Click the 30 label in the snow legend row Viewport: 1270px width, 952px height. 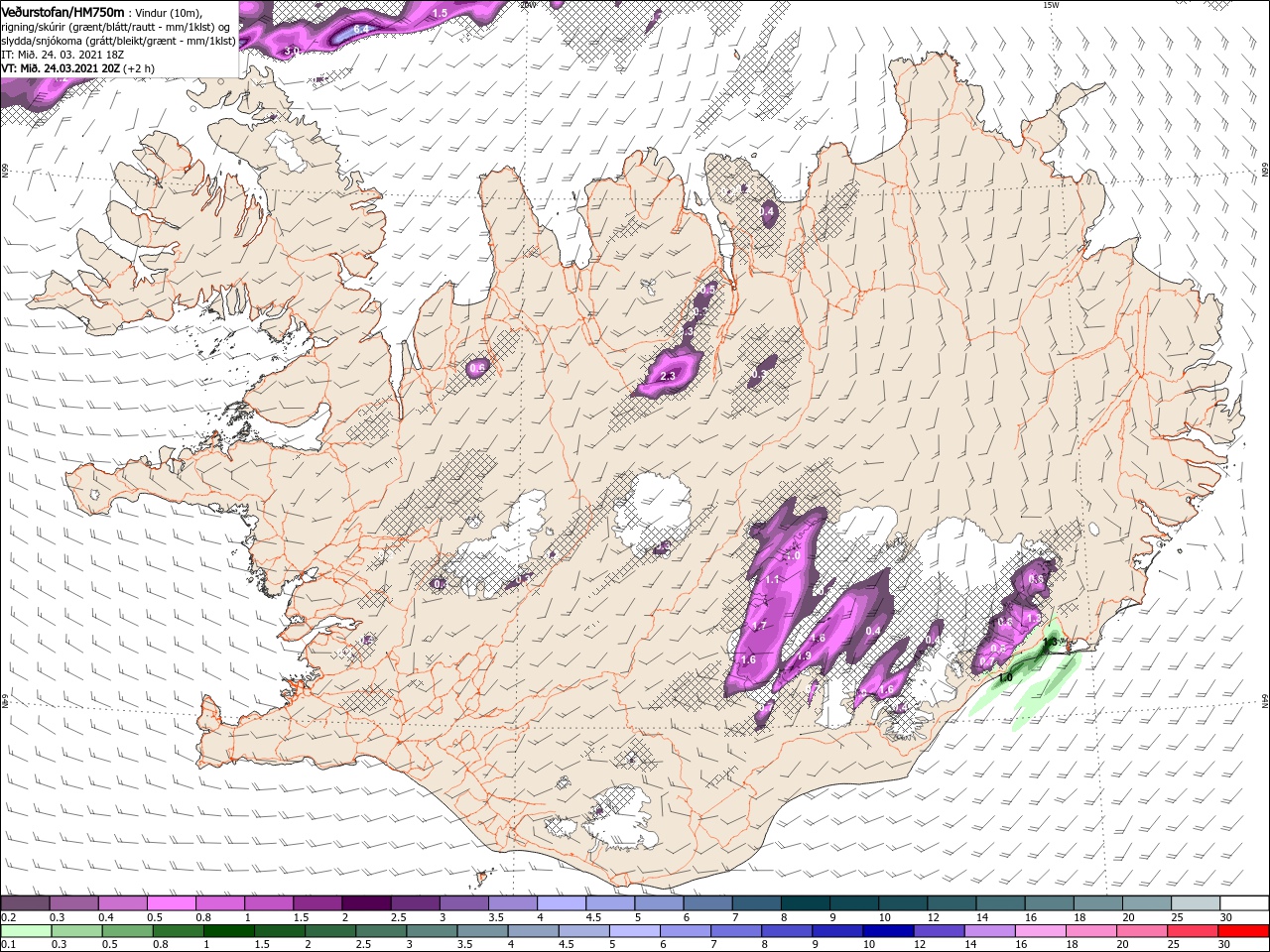(x=1225, y=918)
